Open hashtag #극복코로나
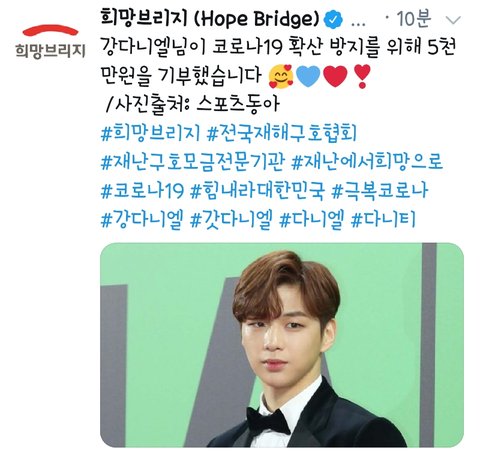480x457 pixels. point(380,191)
